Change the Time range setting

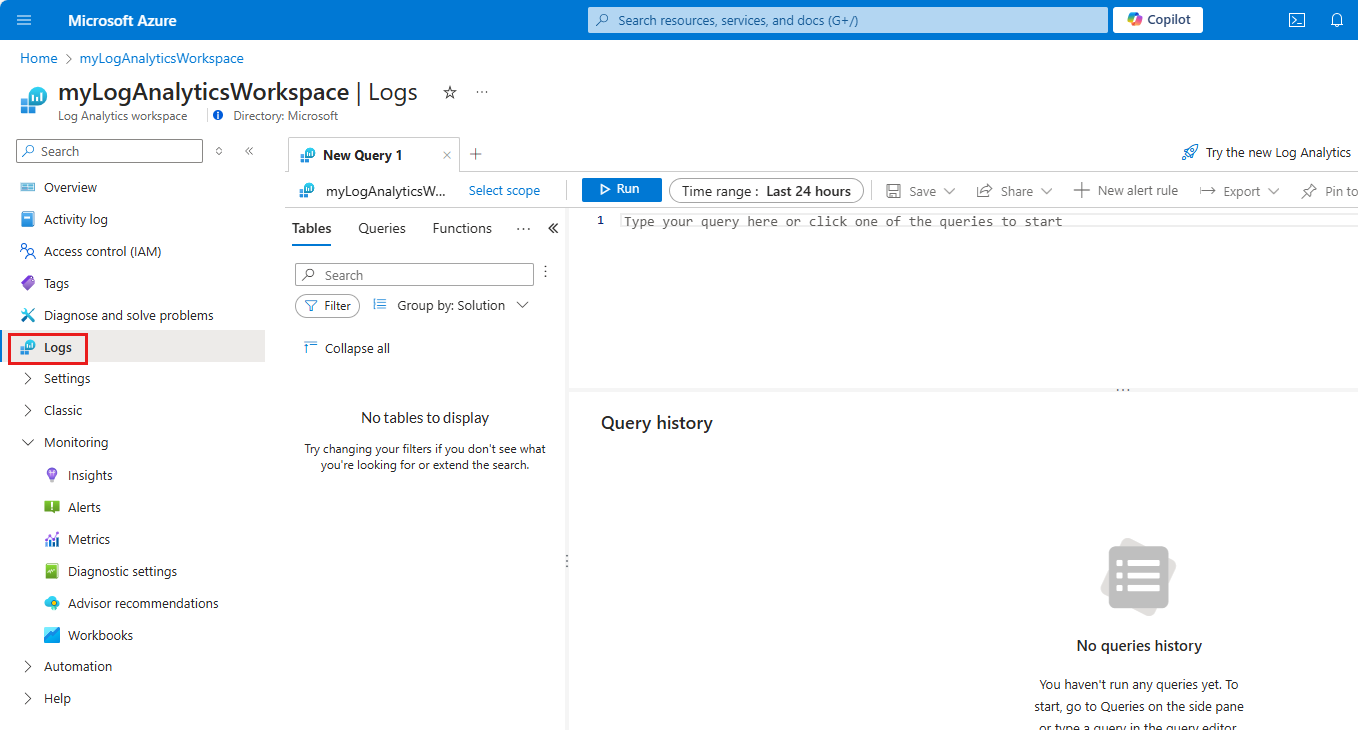766,191
